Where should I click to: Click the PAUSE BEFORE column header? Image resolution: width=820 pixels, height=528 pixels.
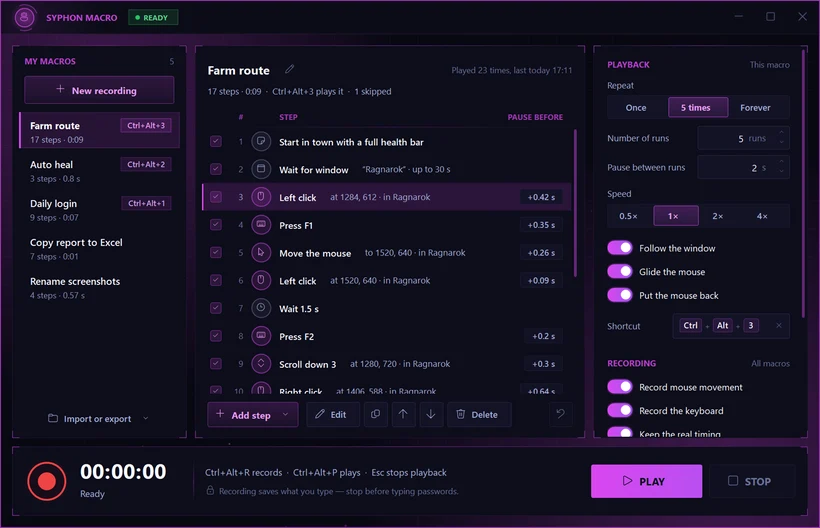[535, 117]
